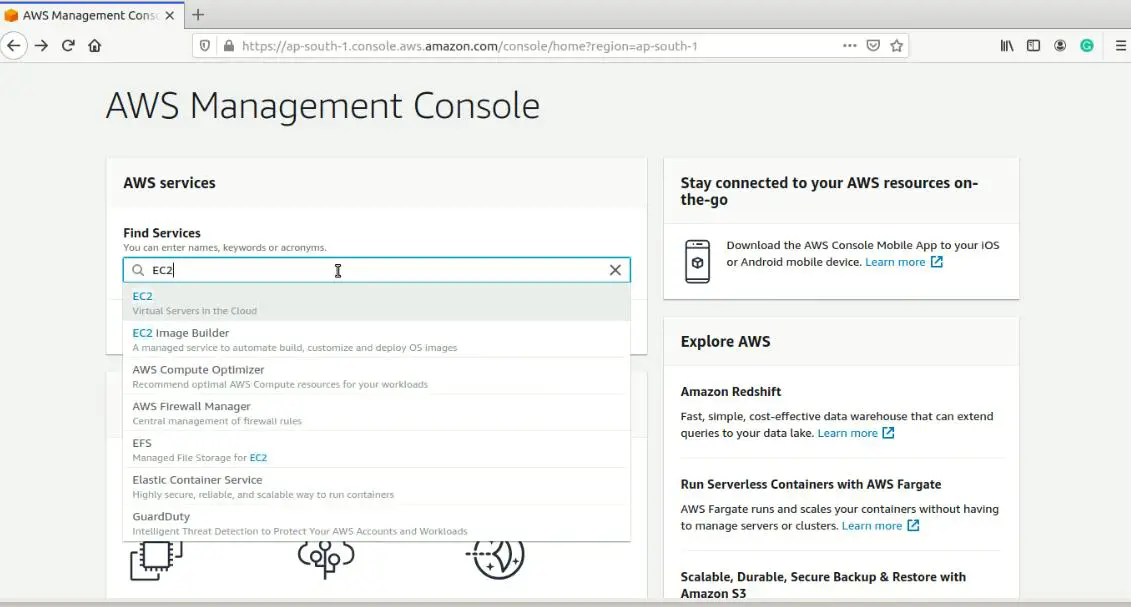The height and width of the screenshot is (607, 1131).
Task: Open the Firefox Library icon
Action: pyautogui.click(x=1007, y=45)
